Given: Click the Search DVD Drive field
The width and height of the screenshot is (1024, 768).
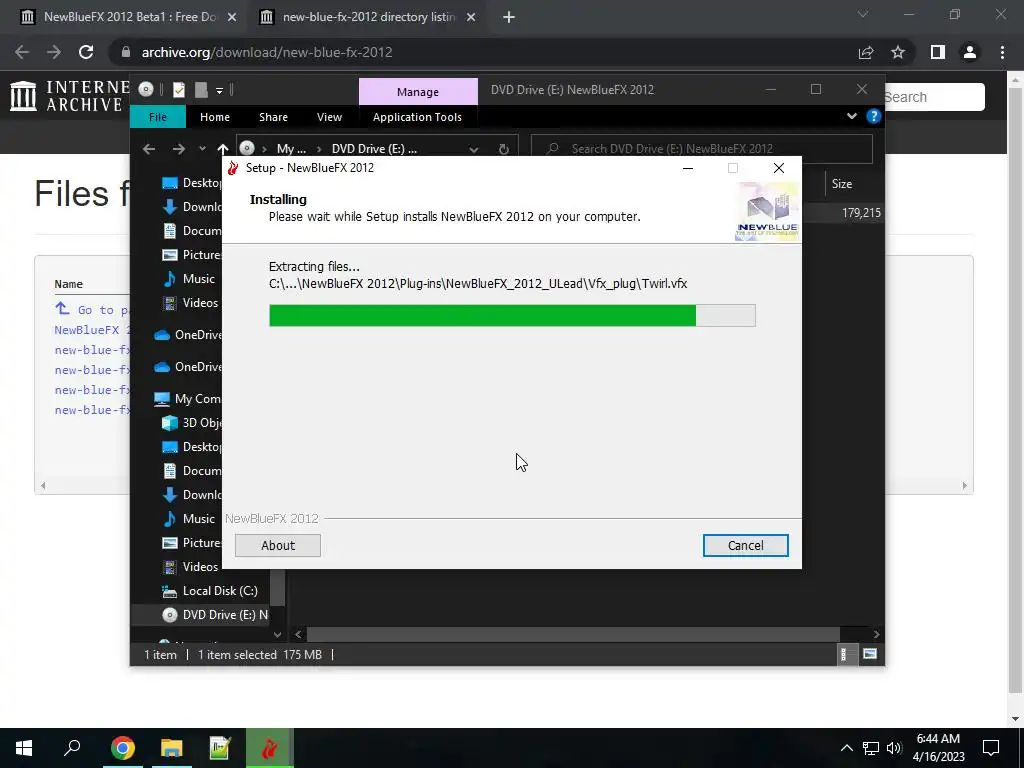Looking at the screenshot, I should 702,149.
